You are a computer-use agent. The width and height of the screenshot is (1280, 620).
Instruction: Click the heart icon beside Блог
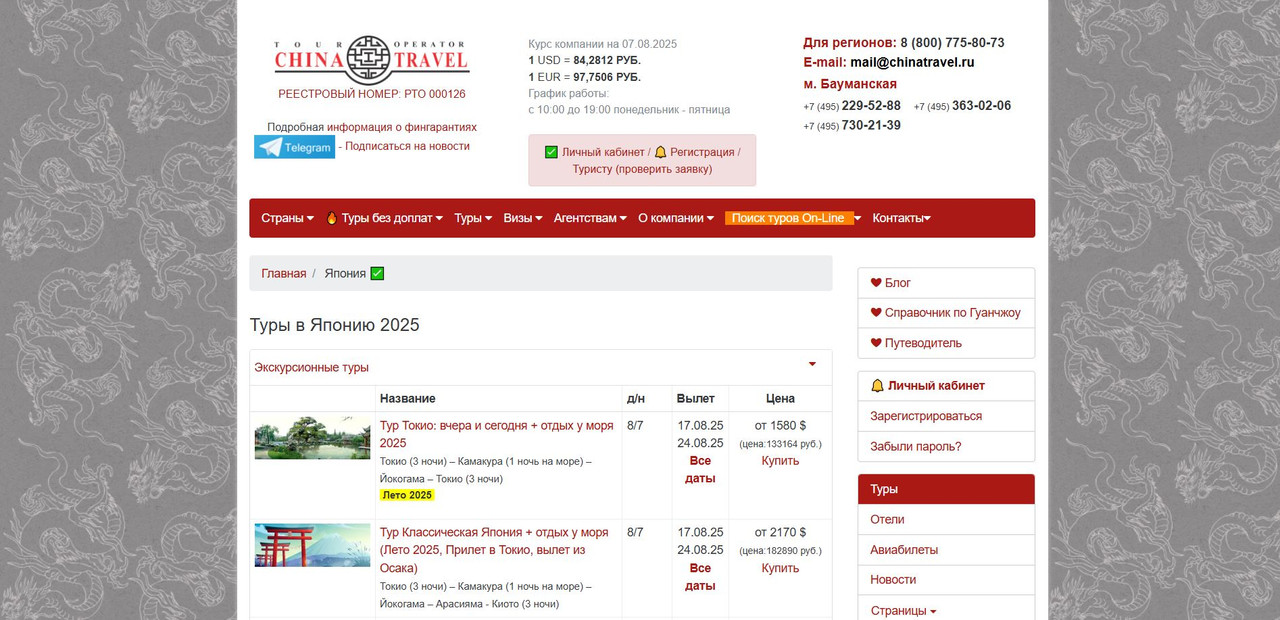pyautogui.click(x=876, y=283)
